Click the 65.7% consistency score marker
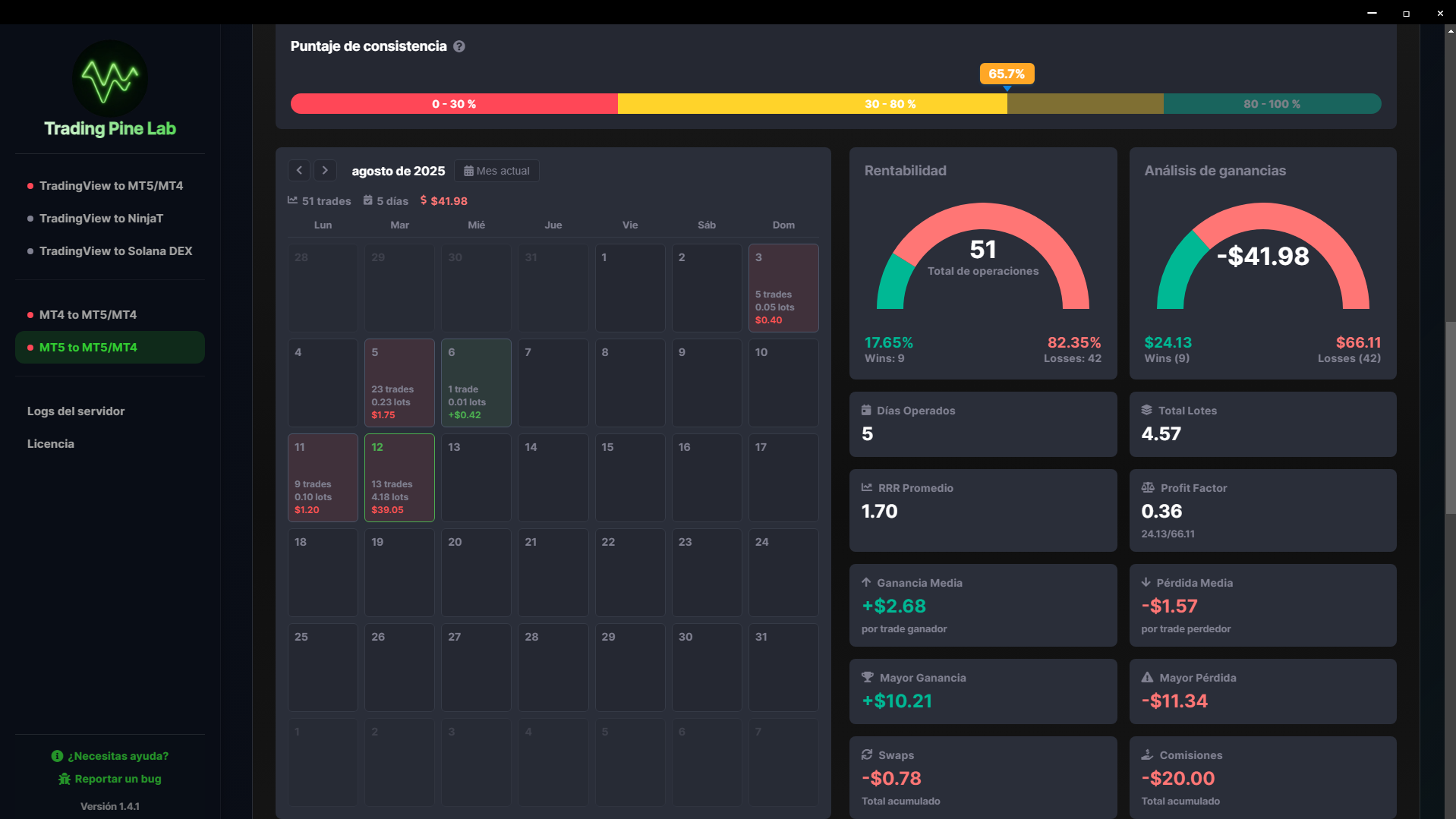The height and width of the screenshot is (819, 1456). click(1007, 74)
